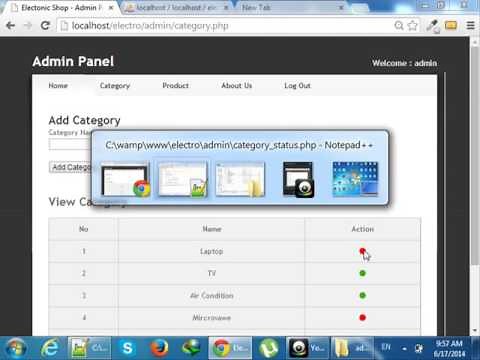The width and height of the screenshot is (480, 360).
Task: Open uTorrent from the taskbar
Action: pos(269,348)
